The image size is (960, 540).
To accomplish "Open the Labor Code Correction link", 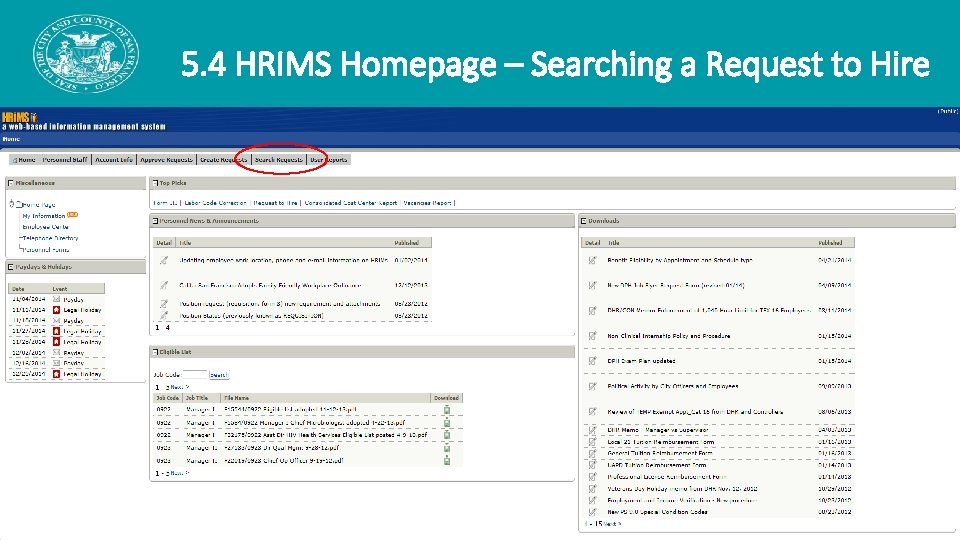I will click(x=215, y=203).
